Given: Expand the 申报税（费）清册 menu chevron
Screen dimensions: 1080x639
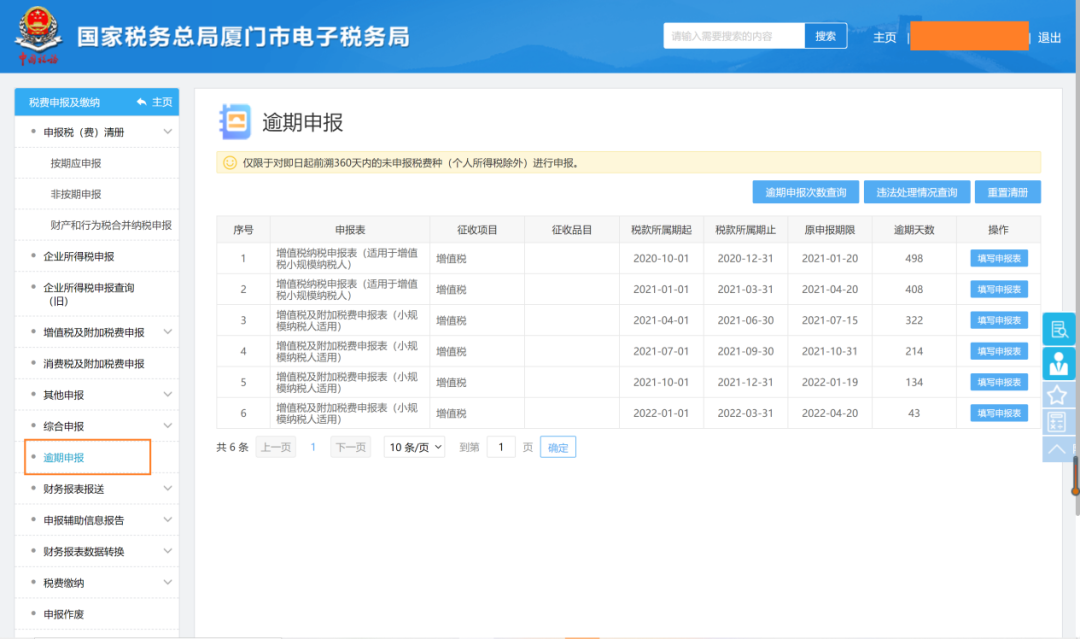Looking at the screenshot, I should tap(167, 132).
